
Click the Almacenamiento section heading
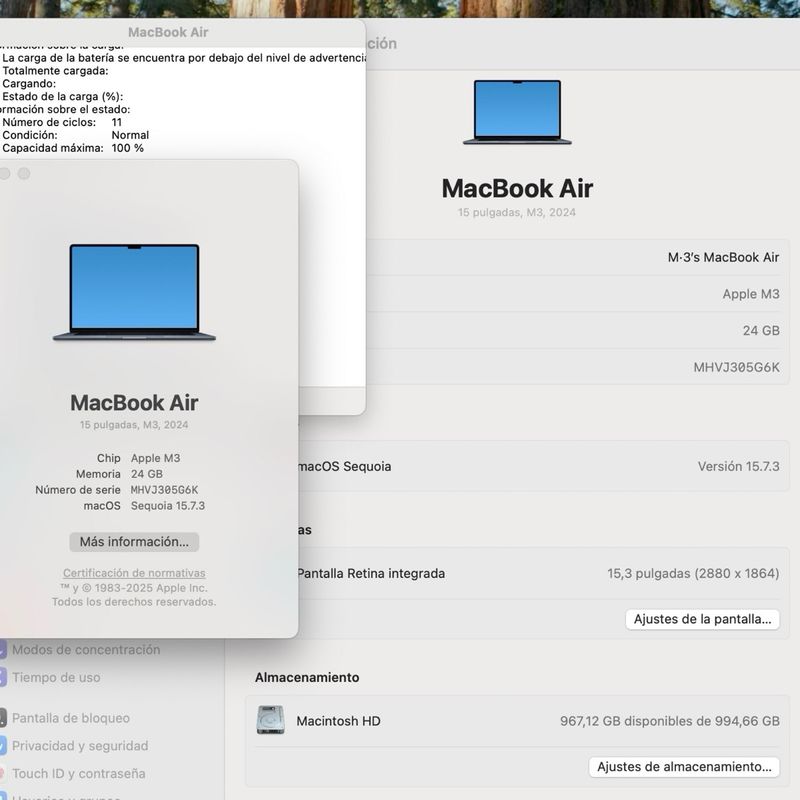(307, 678)
